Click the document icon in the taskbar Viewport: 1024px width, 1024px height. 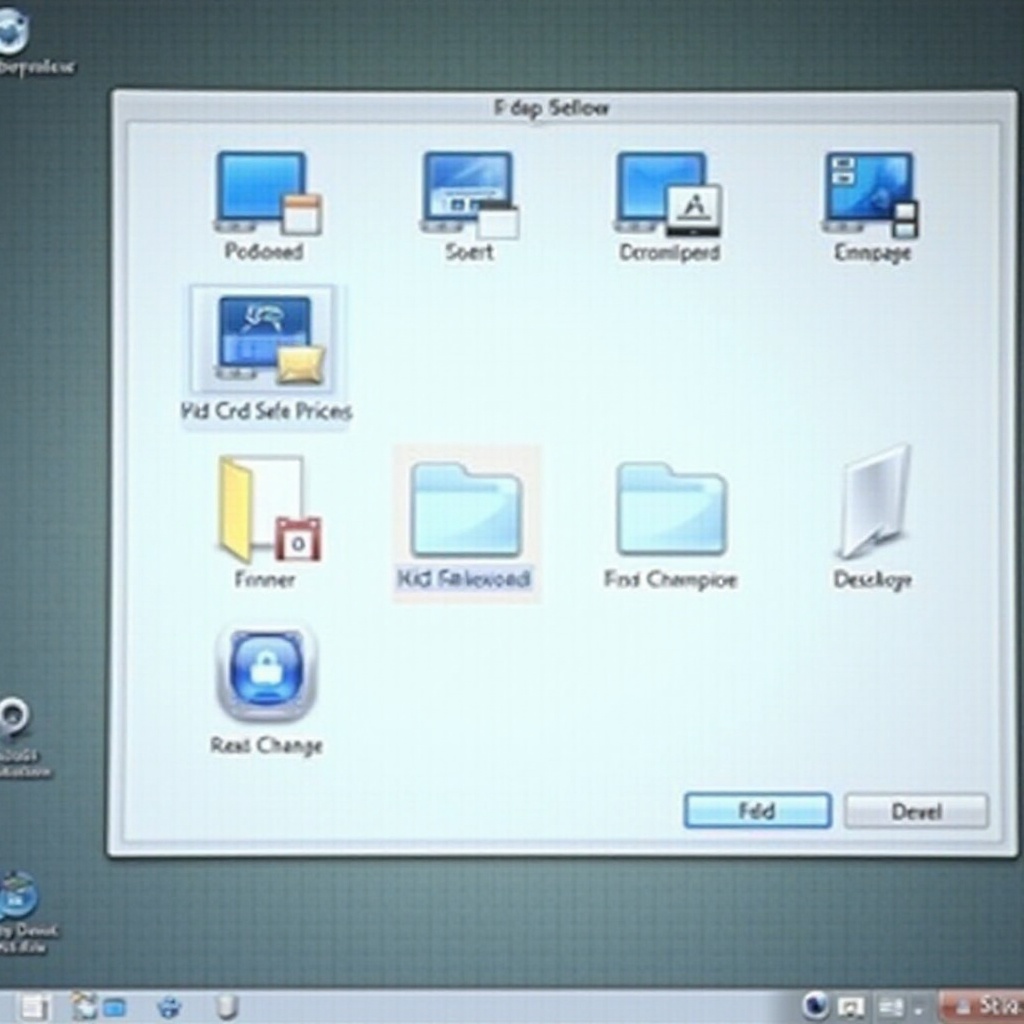pyautogui.click(x=34, y=1006)
